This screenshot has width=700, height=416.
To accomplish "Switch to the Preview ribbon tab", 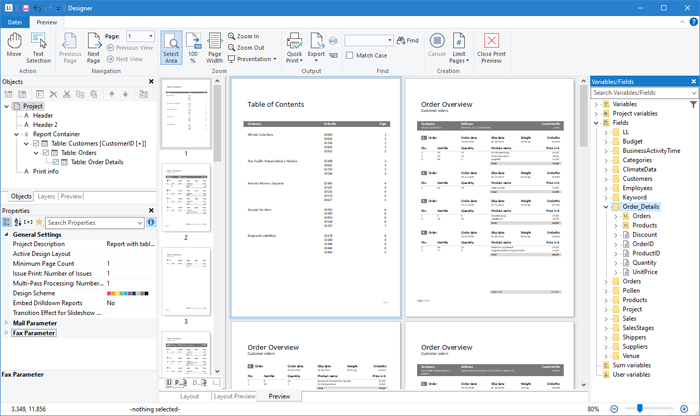I will (x=47, y=22).
